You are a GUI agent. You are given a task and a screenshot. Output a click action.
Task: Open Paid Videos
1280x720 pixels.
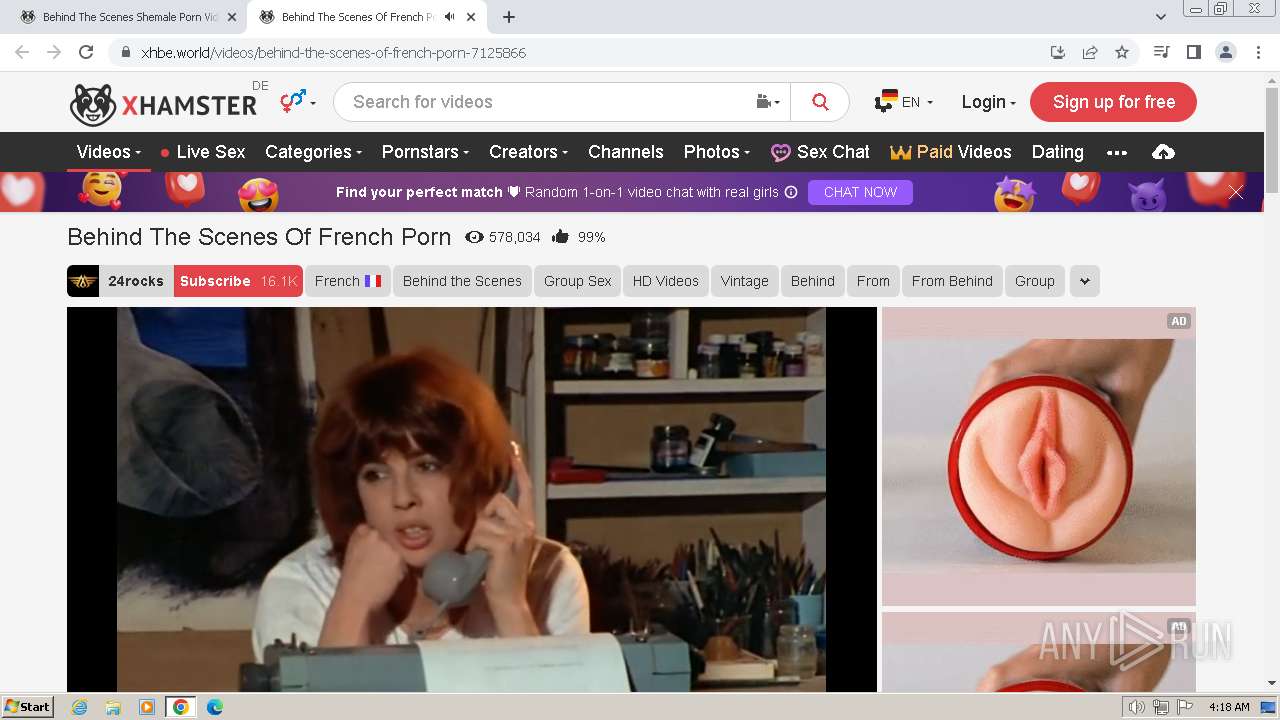(951, 152)
